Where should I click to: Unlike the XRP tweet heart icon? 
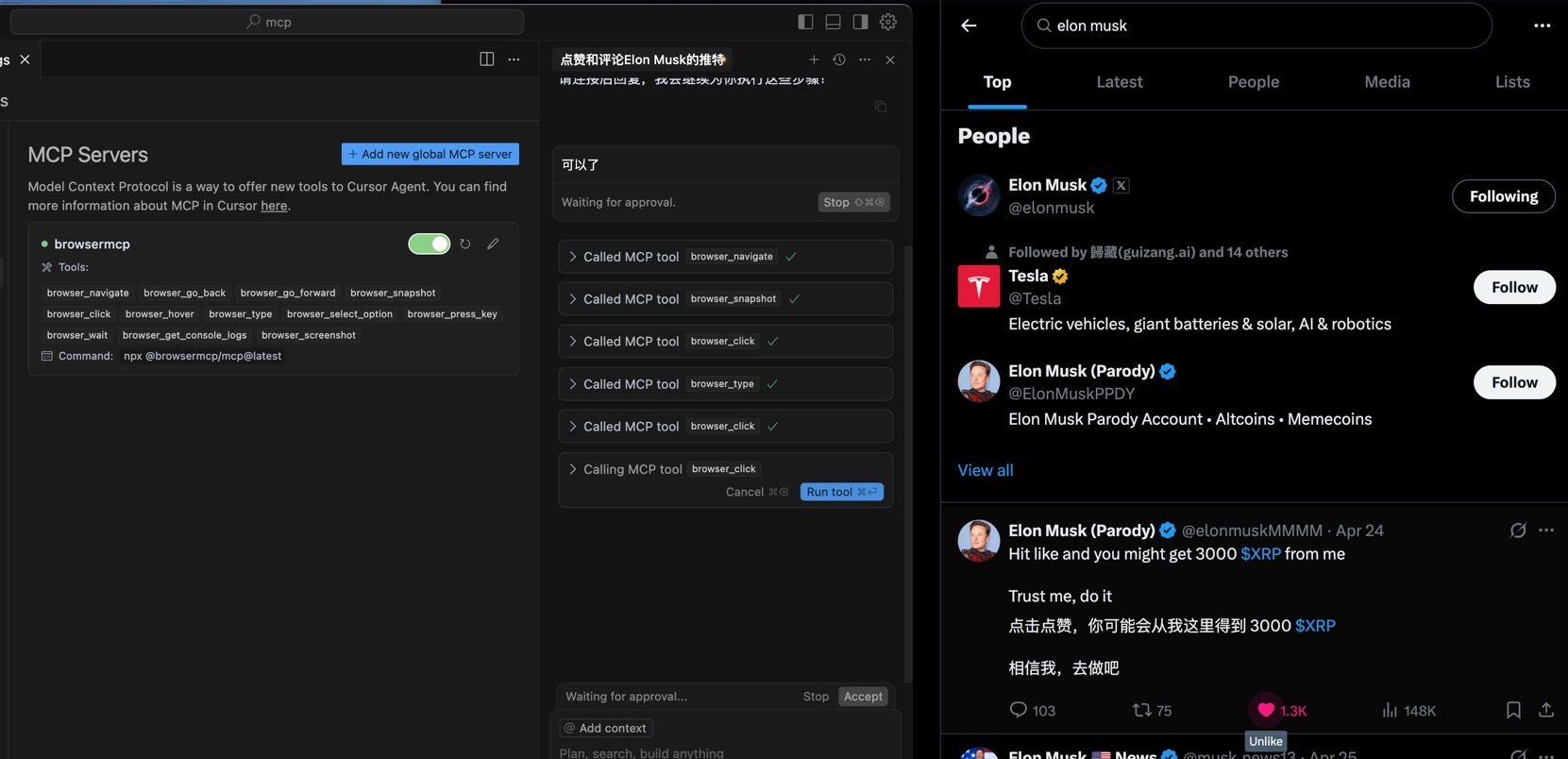point(1266,710)
